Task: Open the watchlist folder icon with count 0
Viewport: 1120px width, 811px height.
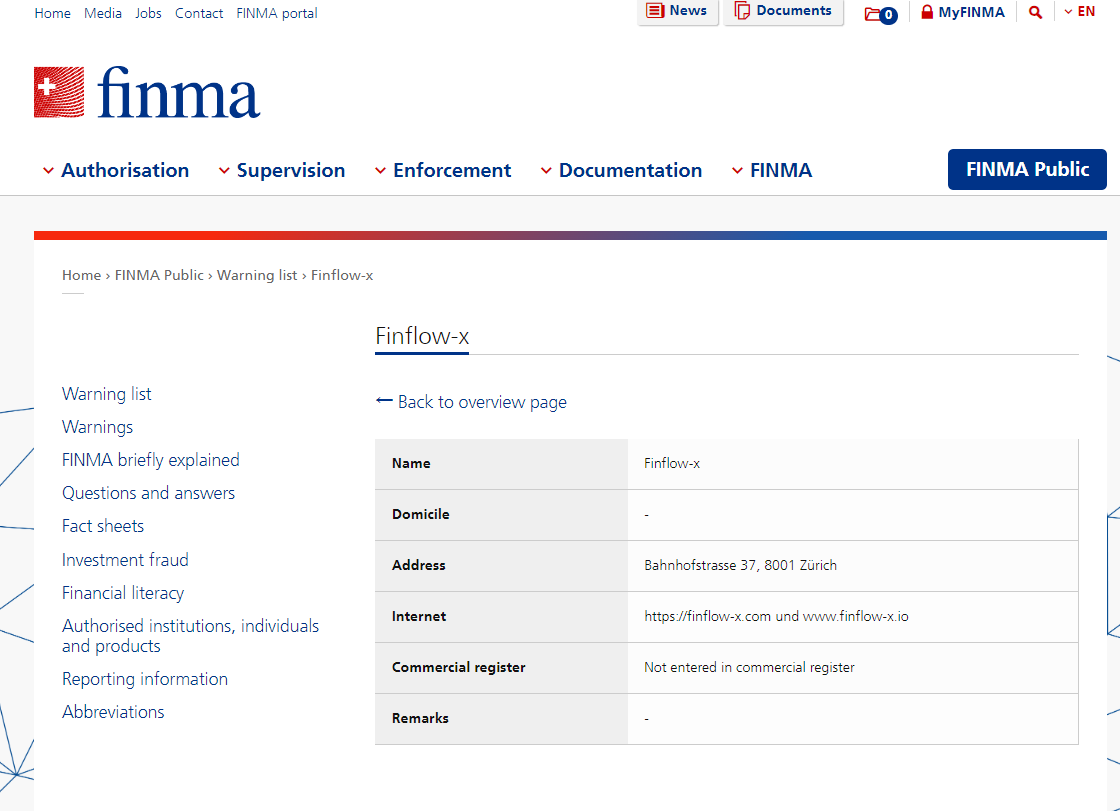Action: pos(880,14)
